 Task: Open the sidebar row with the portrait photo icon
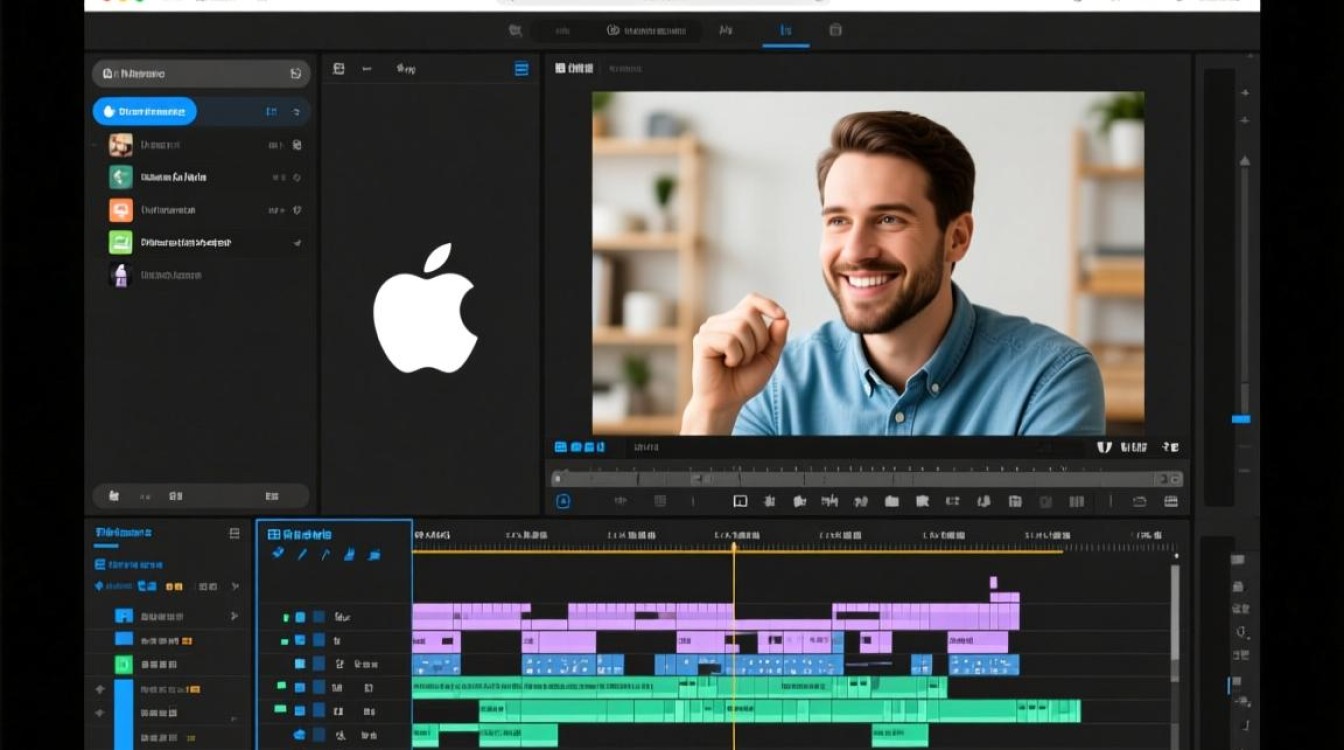point(201,145)
